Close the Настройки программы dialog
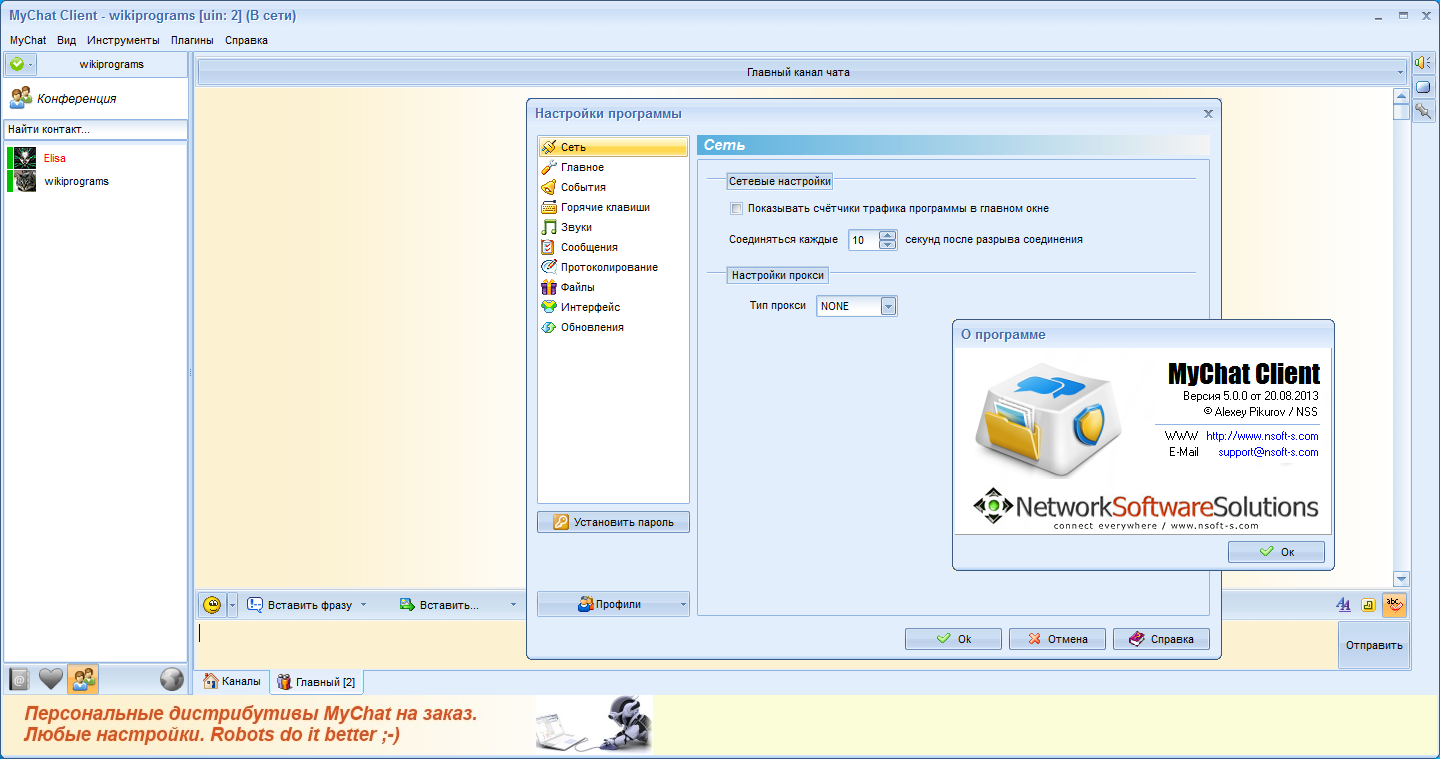The width and height of the screenshot is (1440, 759). 1208,114
